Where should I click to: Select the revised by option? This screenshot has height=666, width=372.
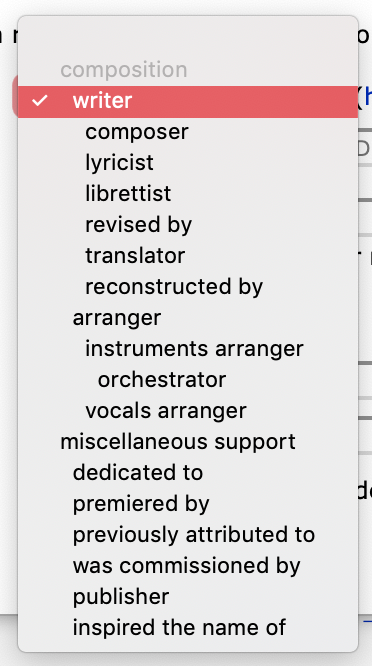[188, 225]
